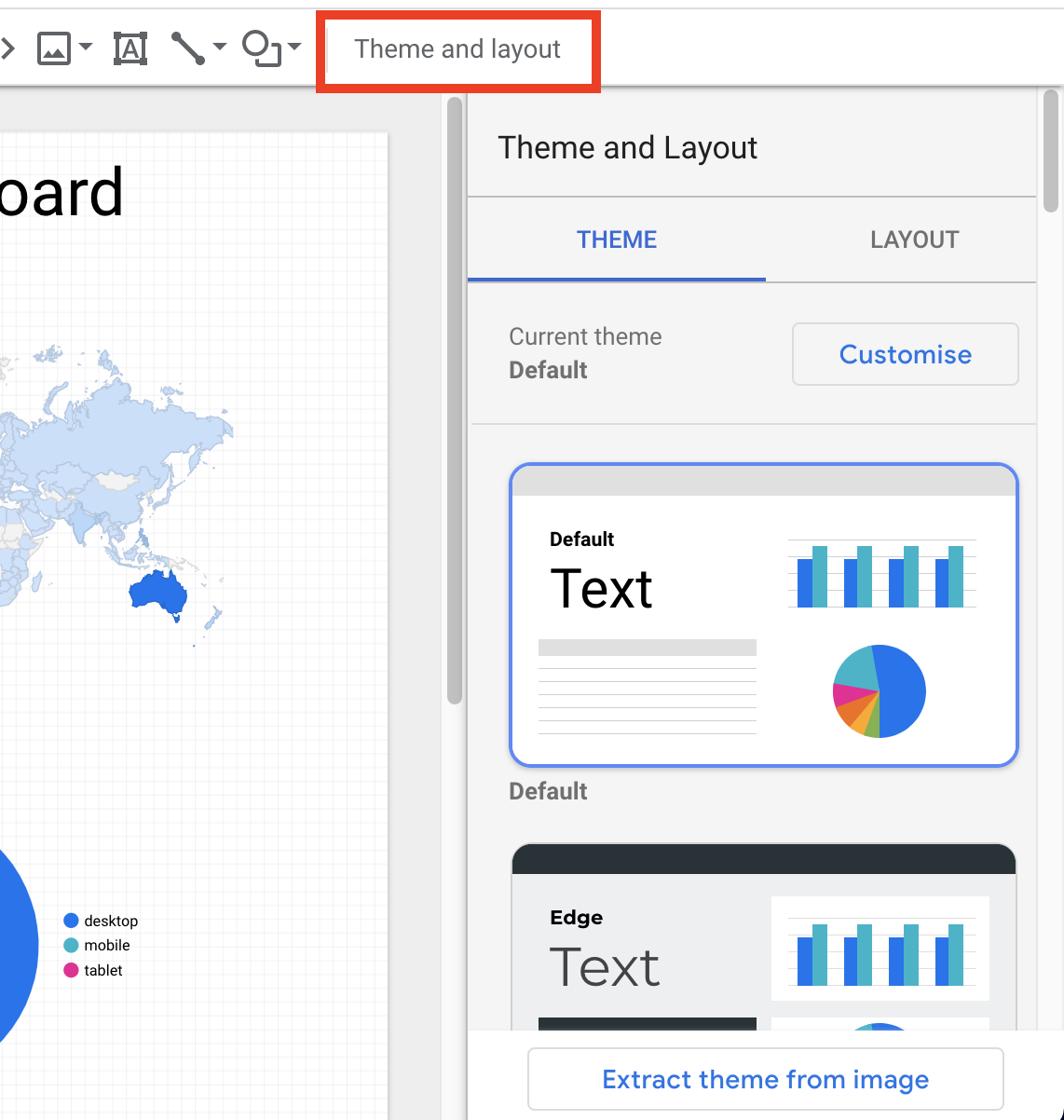Switch to the LAYOUT tab
The height and width of the screenshot is (1120, 1064).
tap(914, 240)
